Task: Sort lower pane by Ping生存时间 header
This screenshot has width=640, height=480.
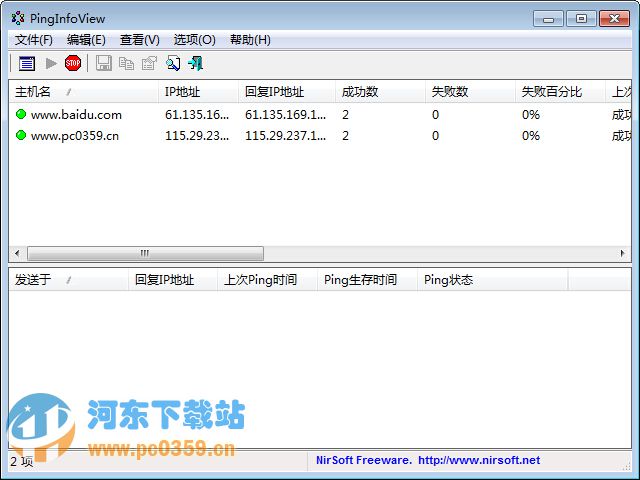Action: coord(368,280)
